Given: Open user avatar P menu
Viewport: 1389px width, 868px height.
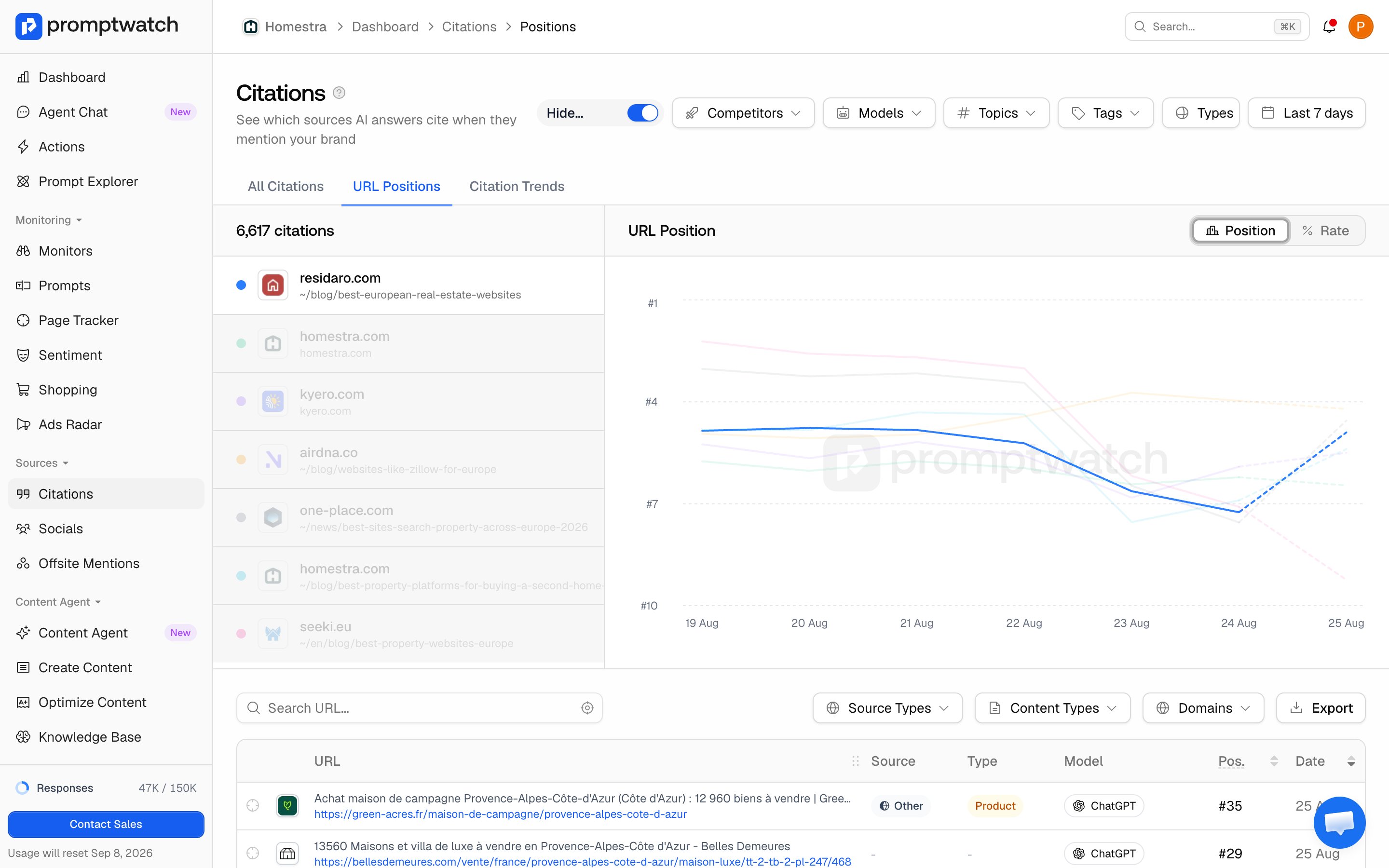Looking at the screenshot, I should tap(1360, 27).
